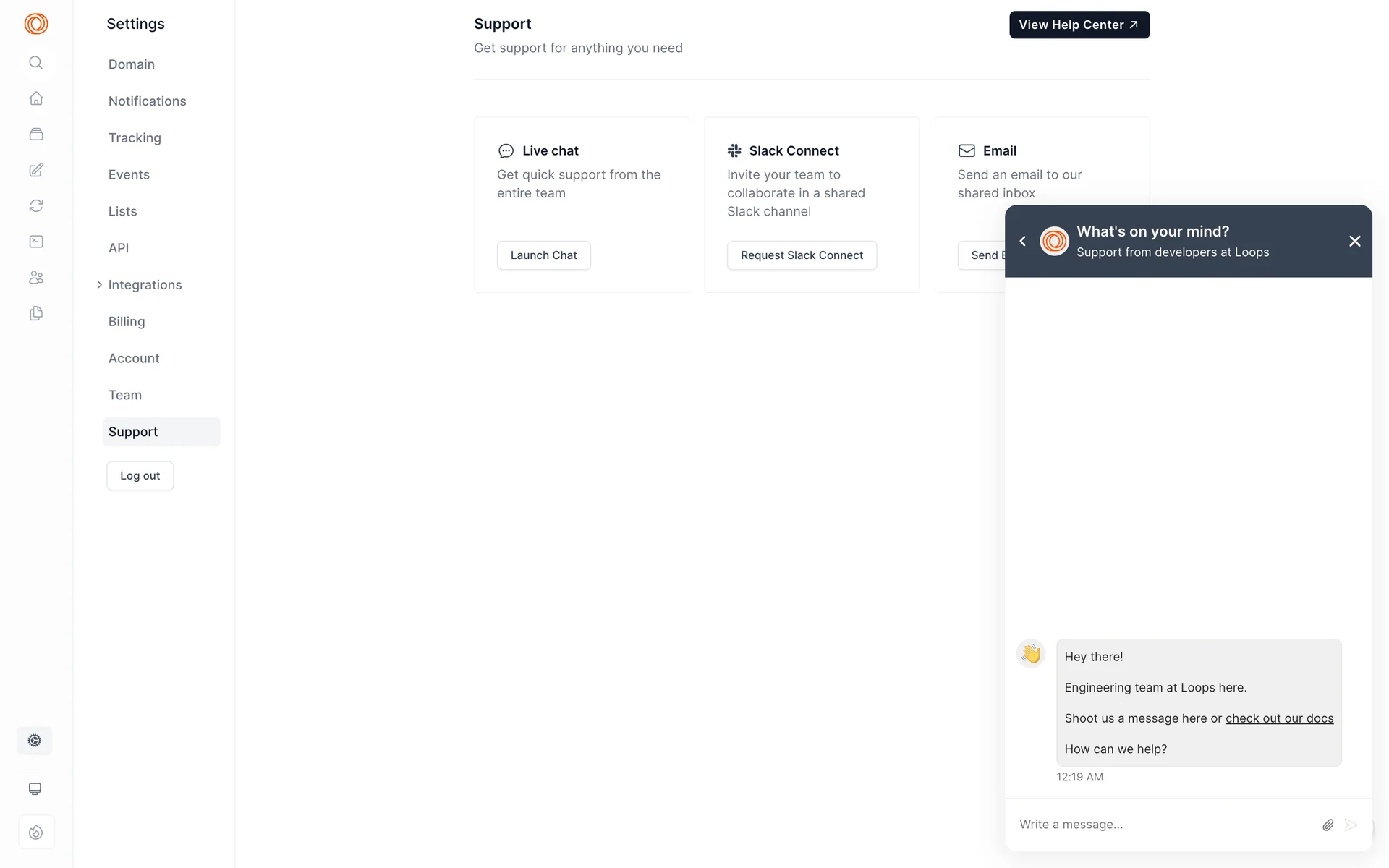
Task: Click the Log out button
Action: tap(140, 476)
